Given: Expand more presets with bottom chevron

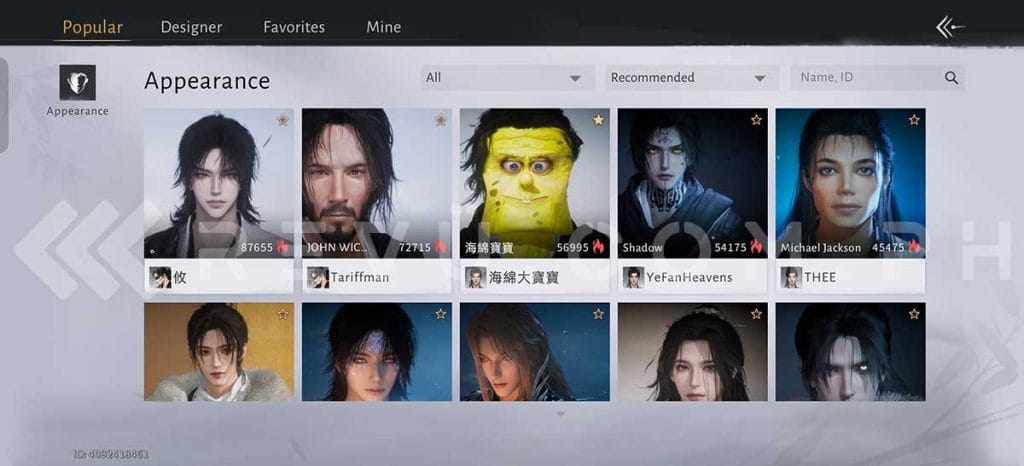Looking at the screenshot, I should tap(560, 413).
